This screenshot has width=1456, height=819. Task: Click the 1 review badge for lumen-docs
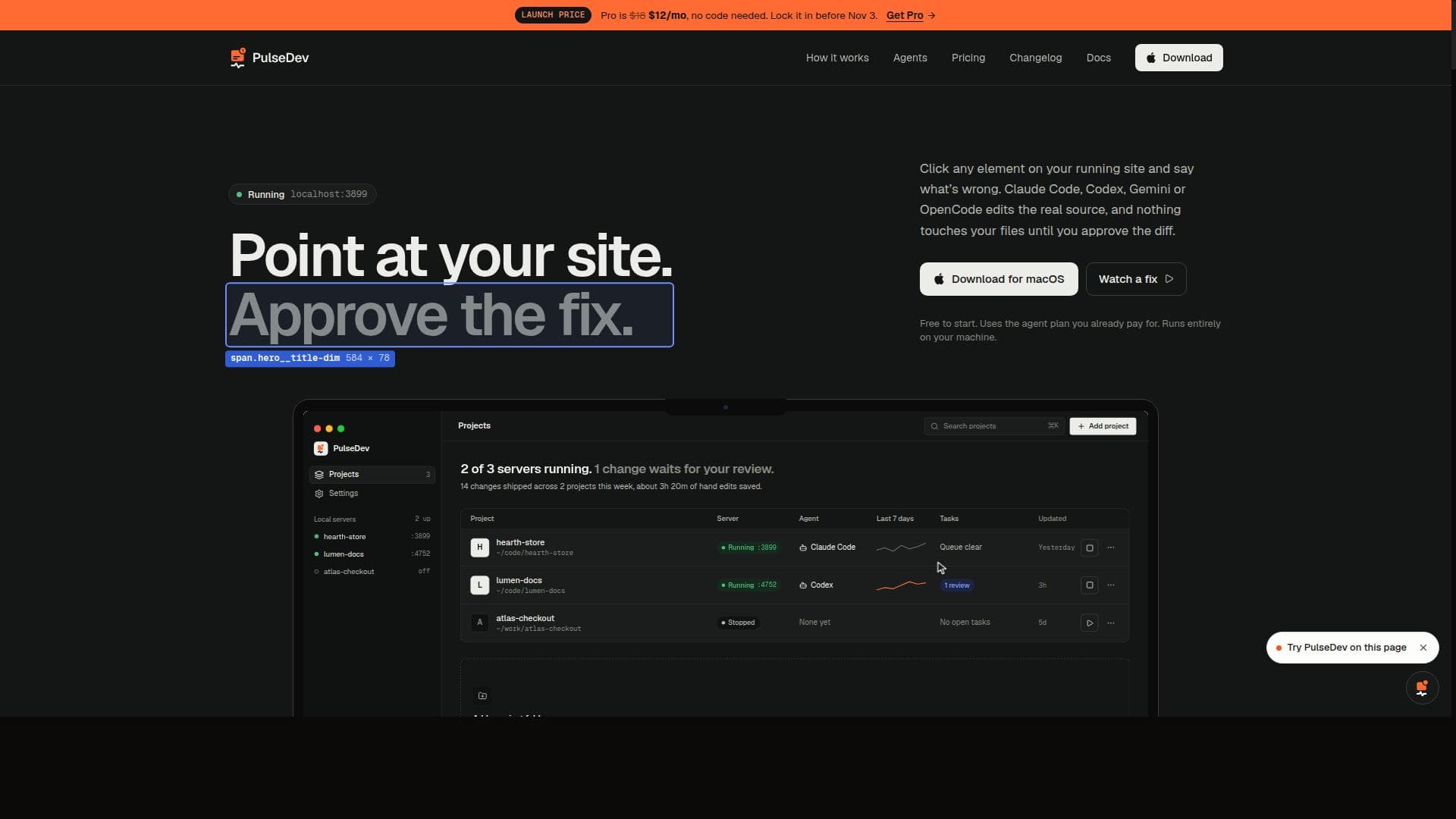tap(957, 585)
